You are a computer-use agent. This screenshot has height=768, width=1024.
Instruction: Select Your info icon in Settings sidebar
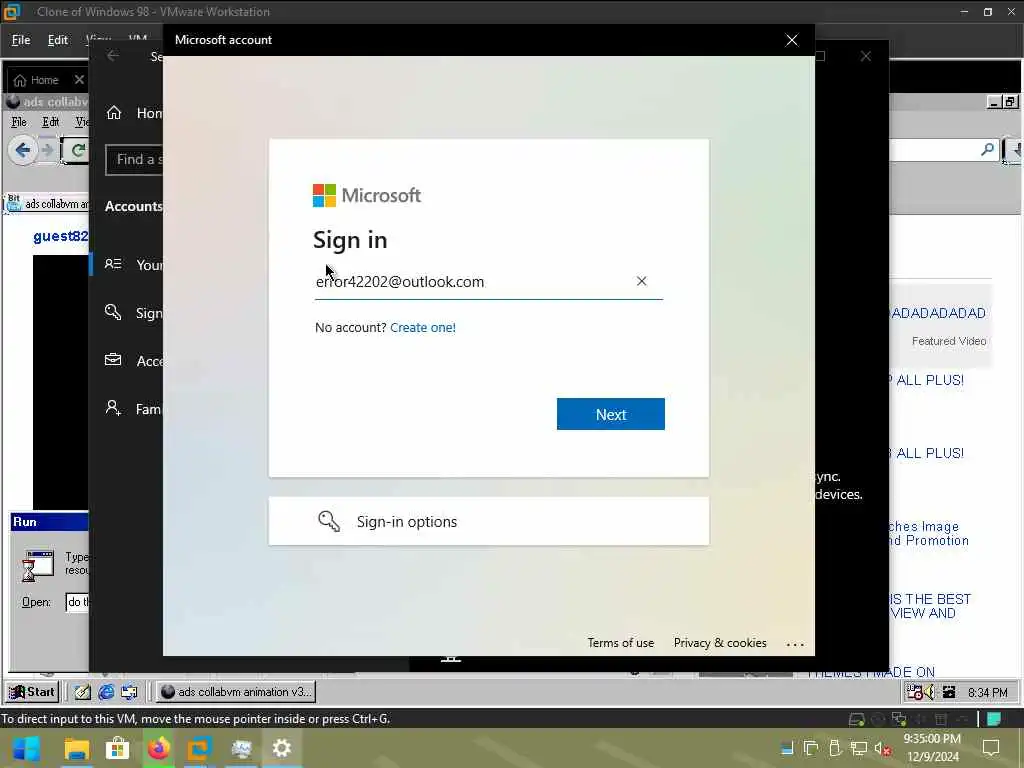click(x=113, y=264)
